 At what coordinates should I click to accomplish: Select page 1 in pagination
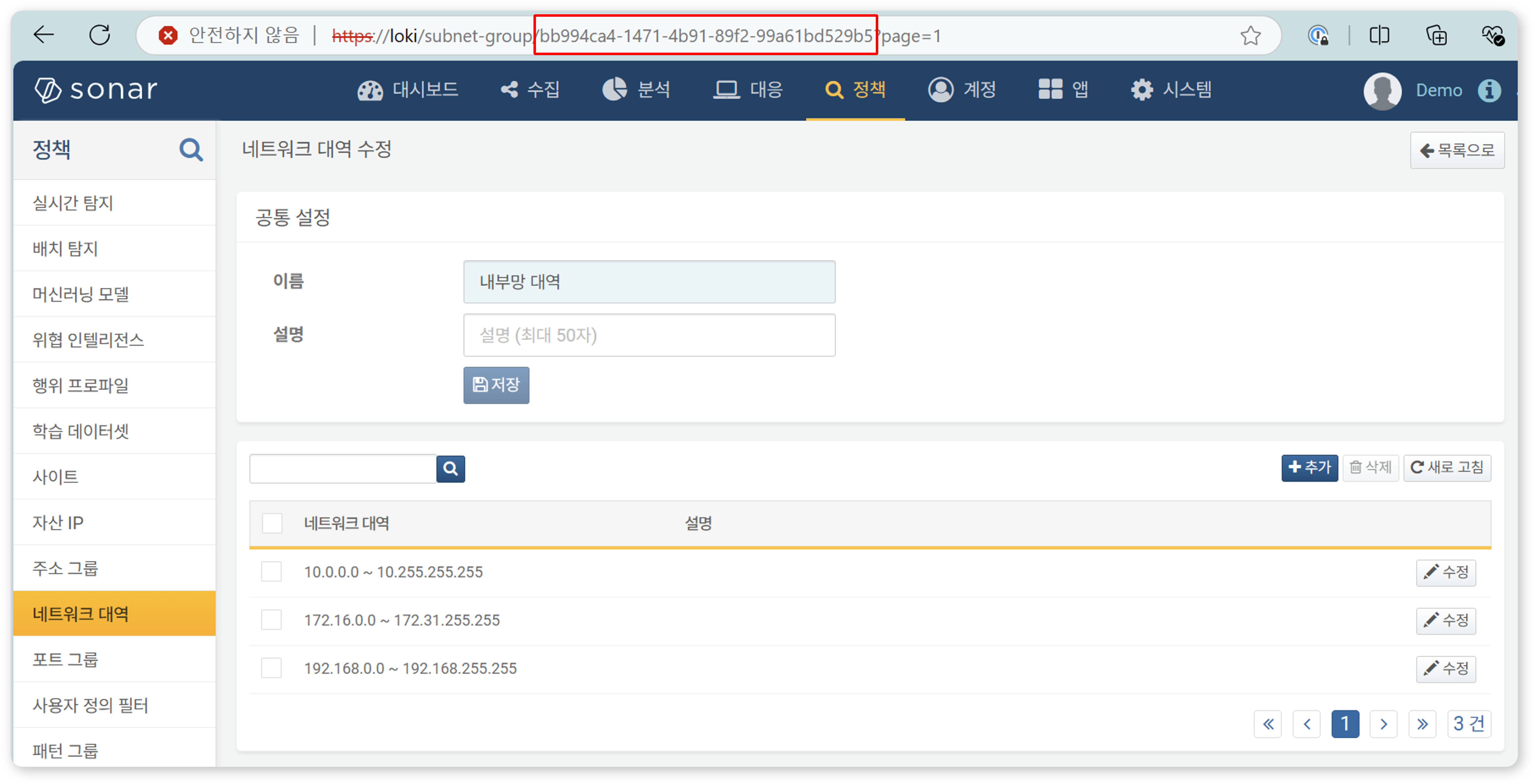pos(1345,724)
